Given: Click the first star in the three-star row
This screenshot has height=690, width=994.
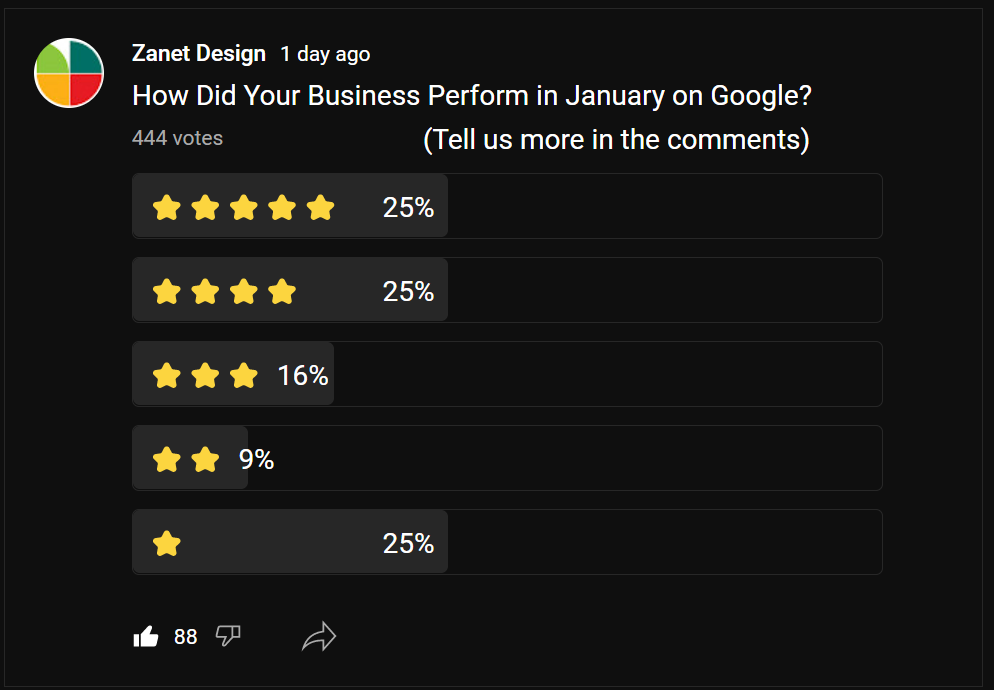Looking at the screenshot, I should (166, 375).
